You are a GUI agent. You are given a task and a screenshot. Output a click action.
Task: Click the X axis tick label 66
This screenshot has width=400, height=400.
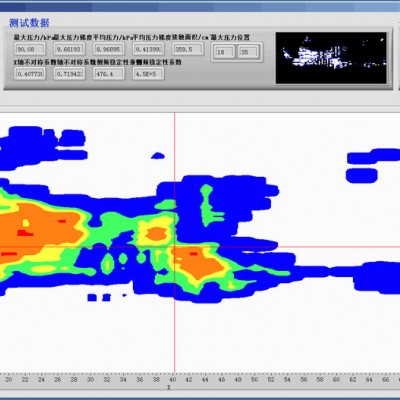[386, 379]
